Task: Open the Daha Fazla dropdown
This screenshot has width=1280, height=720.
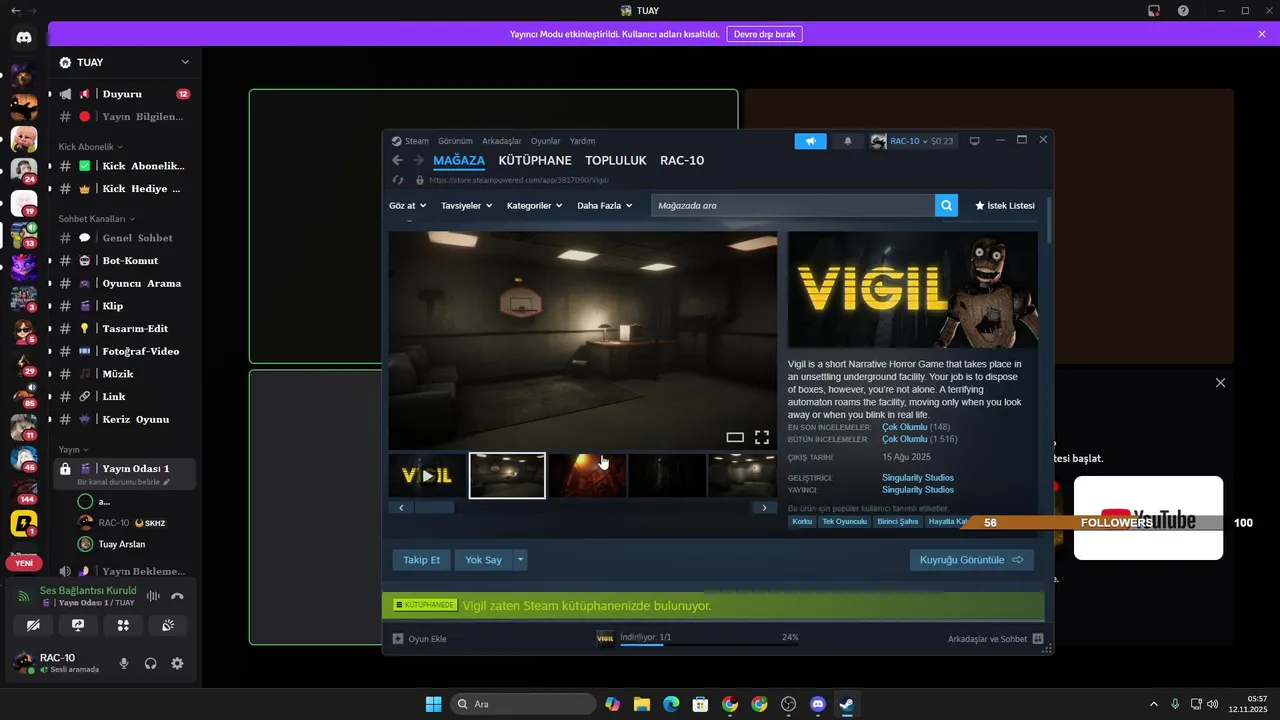Action: (605, 205)
